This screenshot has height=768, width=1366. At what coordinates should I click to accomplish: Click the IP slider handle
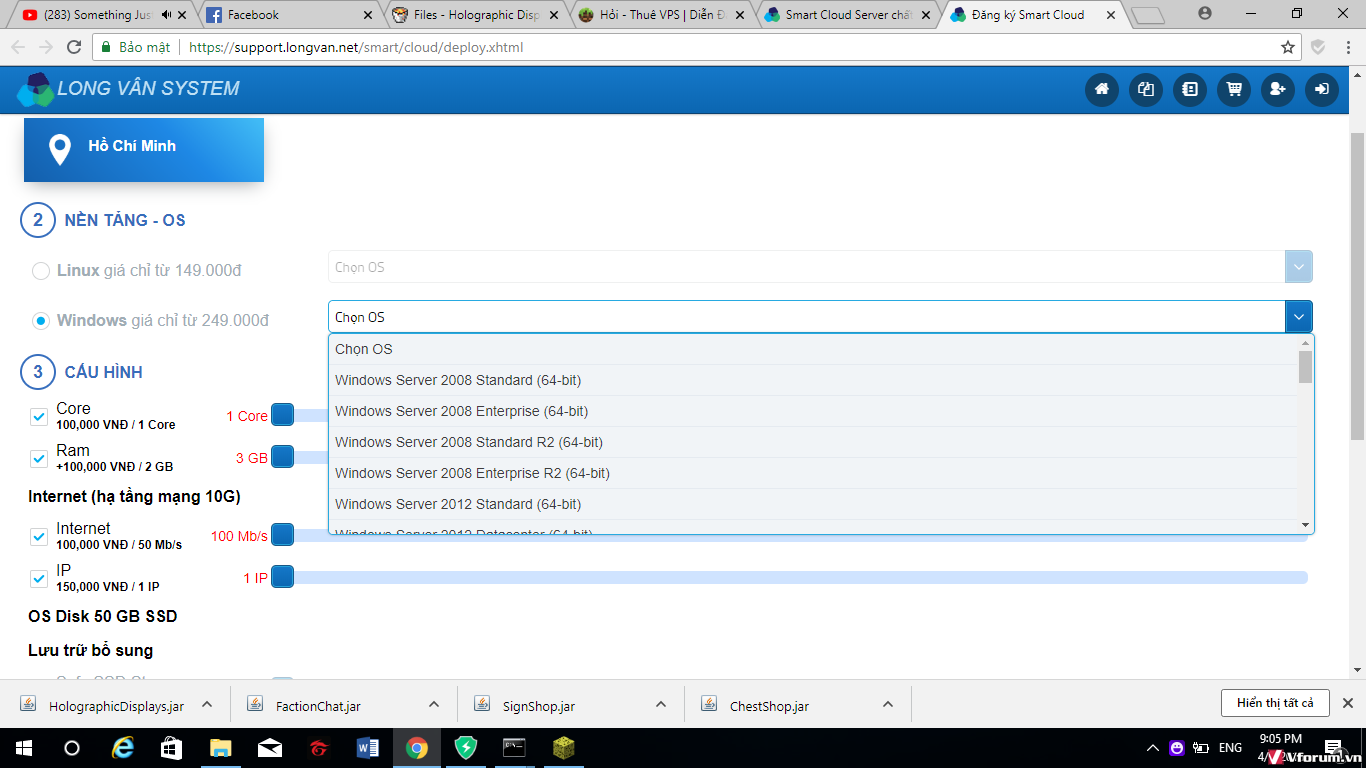(x=282, y=577)
